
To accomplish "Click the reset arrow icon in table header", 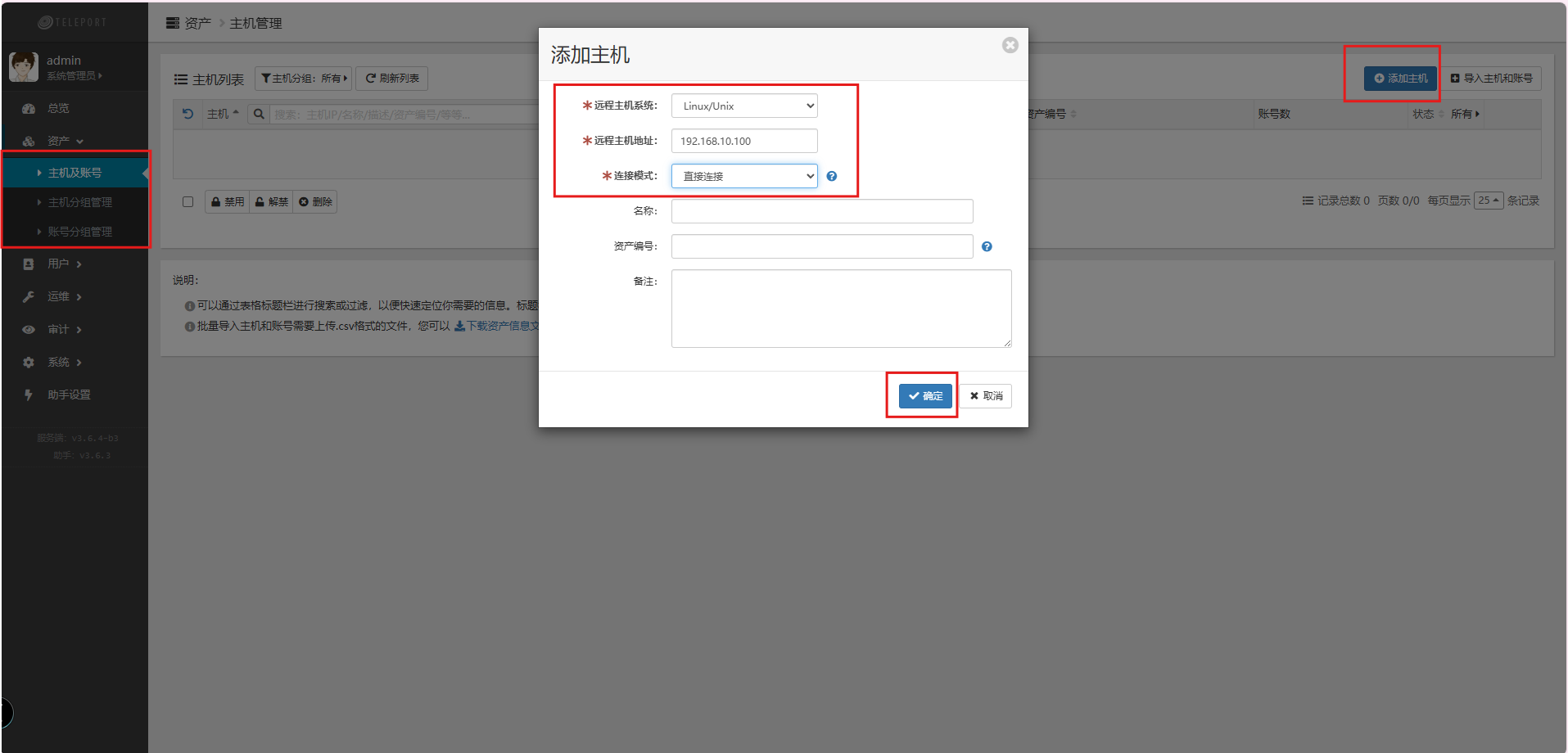I will pos(188,114).
